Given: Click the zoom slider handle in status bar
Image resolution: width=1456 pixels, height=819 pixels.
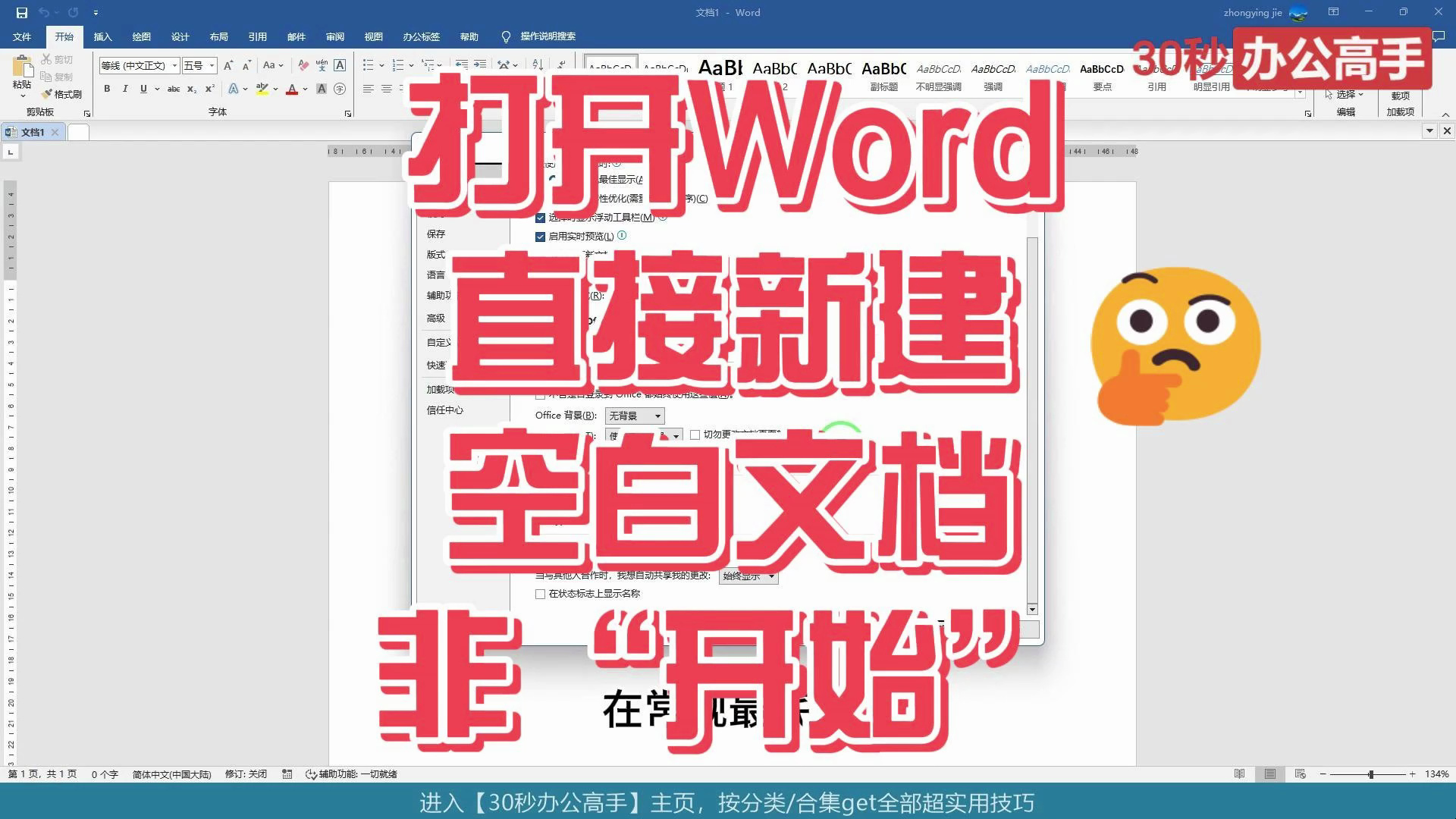Looking at the screenshot, I should tap(1371, 774).
